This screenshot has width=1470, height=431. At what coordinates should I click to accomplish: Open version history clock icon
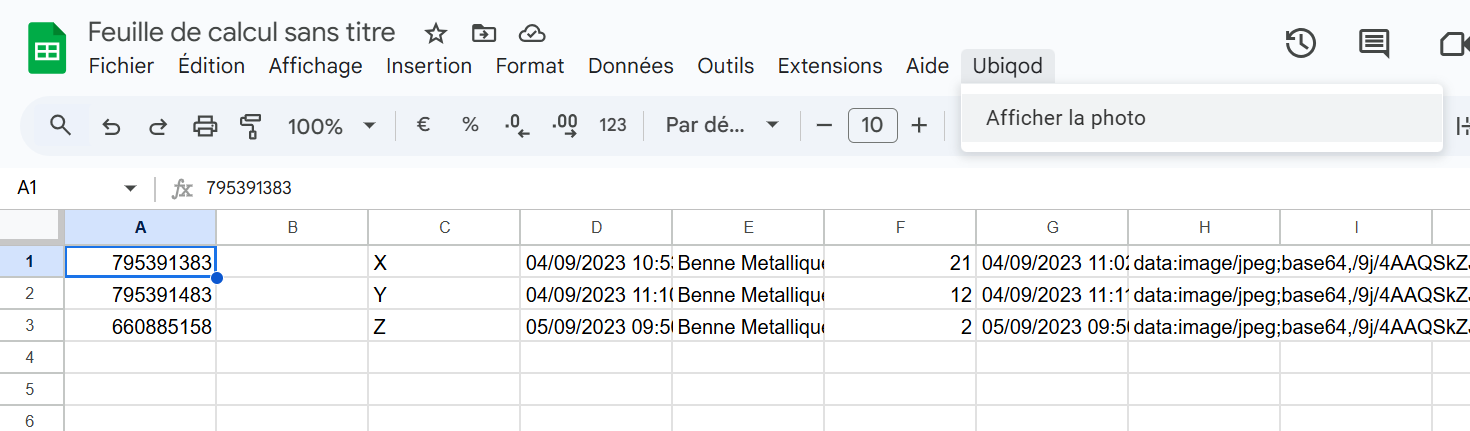[x=1300, y=43]
